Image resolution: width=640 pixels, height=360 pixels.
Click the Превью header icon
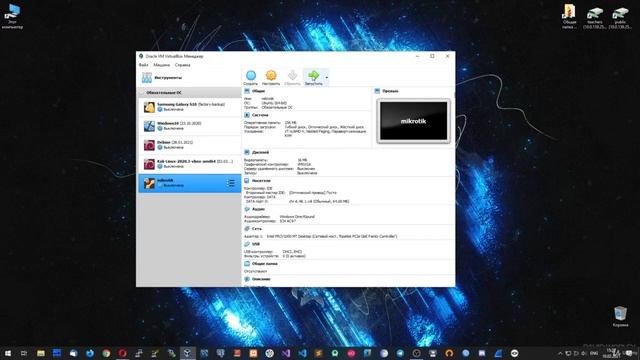tap(378, 91)
